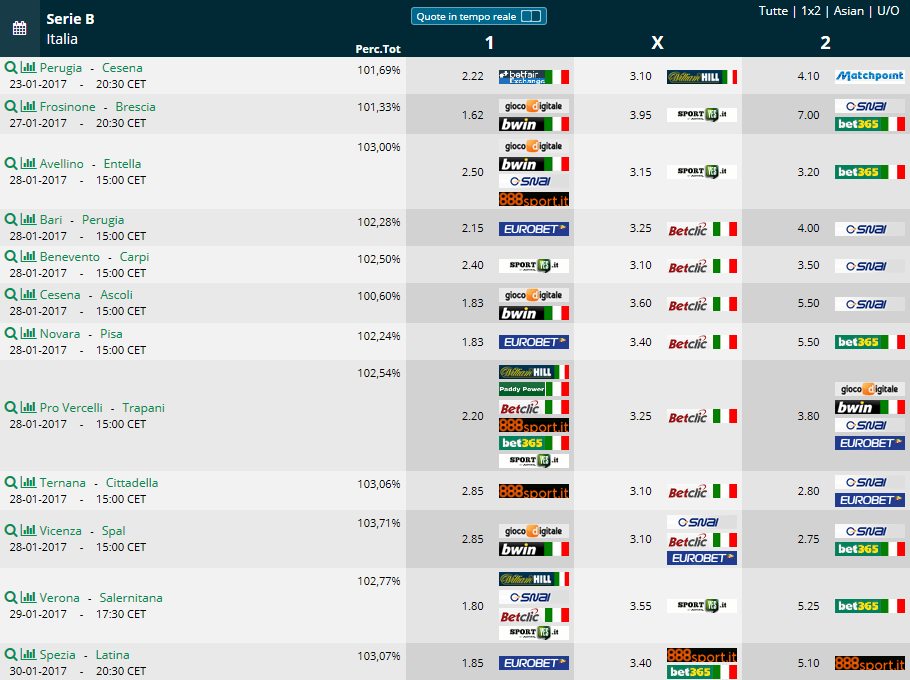
Task: Click the magnifier icon for Ternana - Cittadella
Action: pyautogui.click(x=10, y=482)
